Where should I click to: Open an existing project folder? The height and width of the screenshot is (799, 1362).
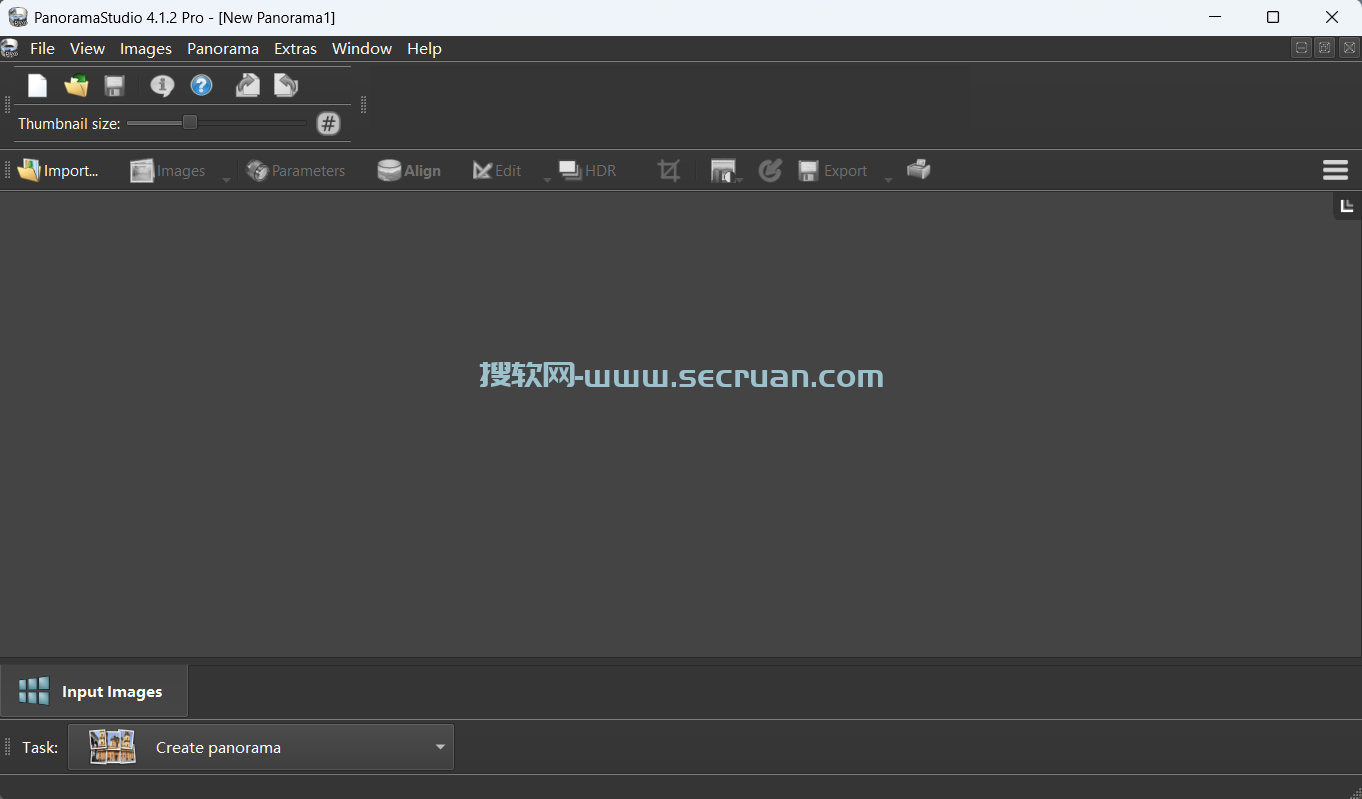76,86
